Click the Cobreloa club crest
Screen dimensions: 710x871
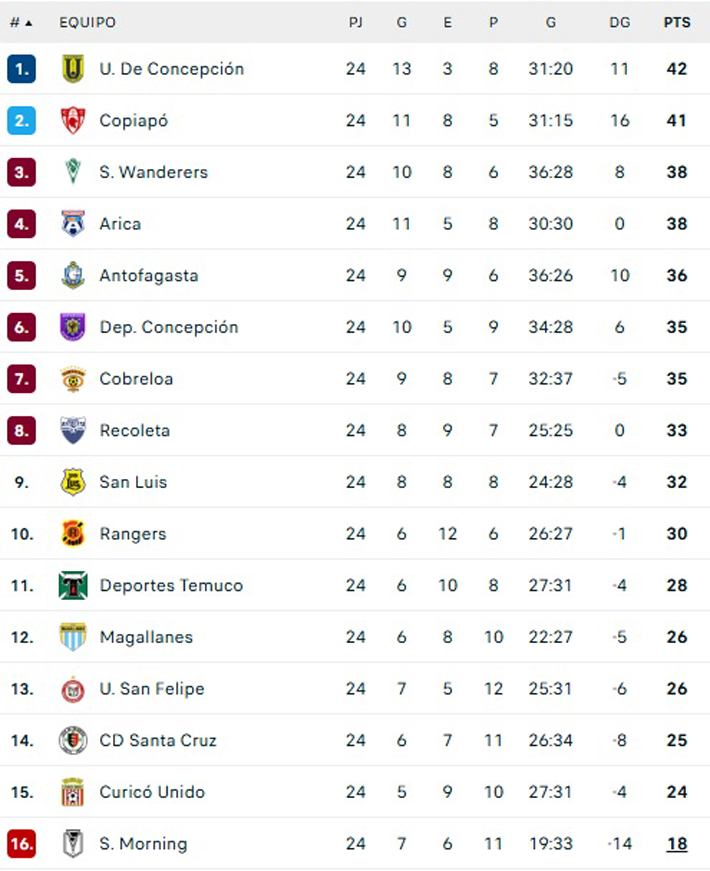click(73, 379)
